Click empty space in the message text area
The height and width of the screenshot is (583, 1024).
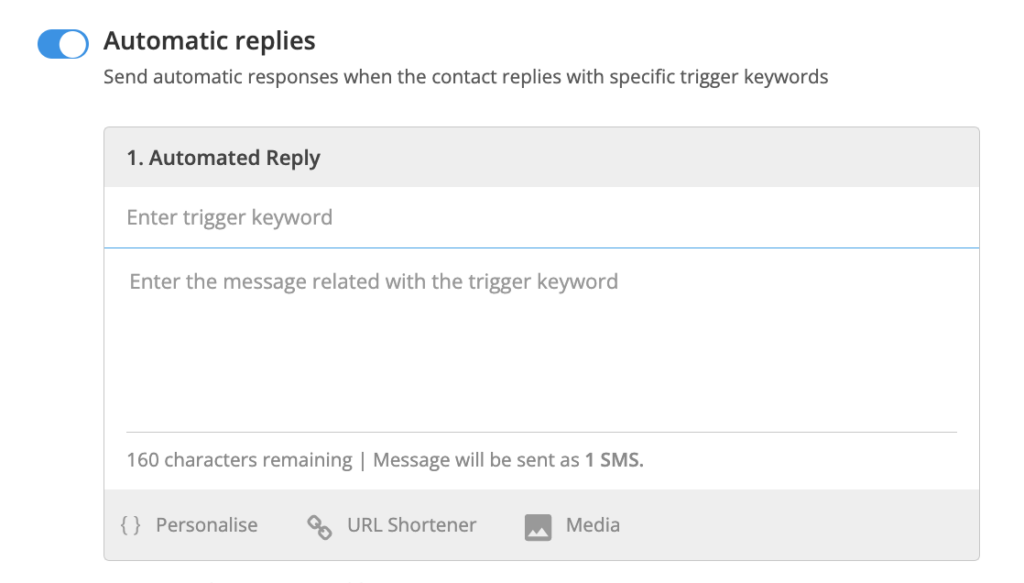pyautogui.click(x=541, y=366)
